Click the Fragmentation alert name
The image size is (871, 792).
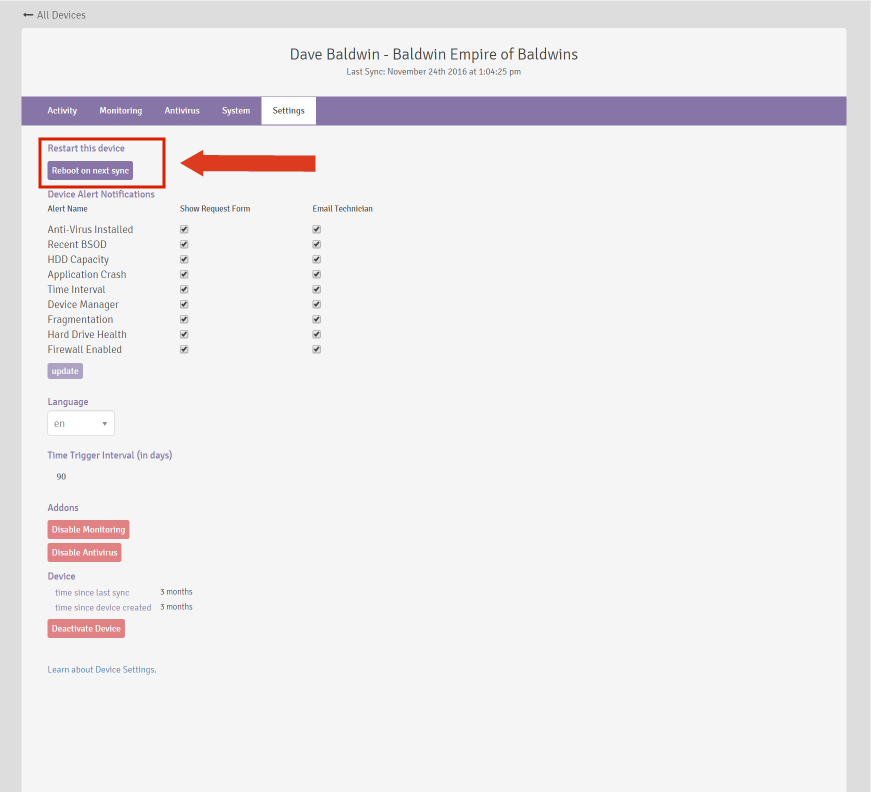(80, 319)
